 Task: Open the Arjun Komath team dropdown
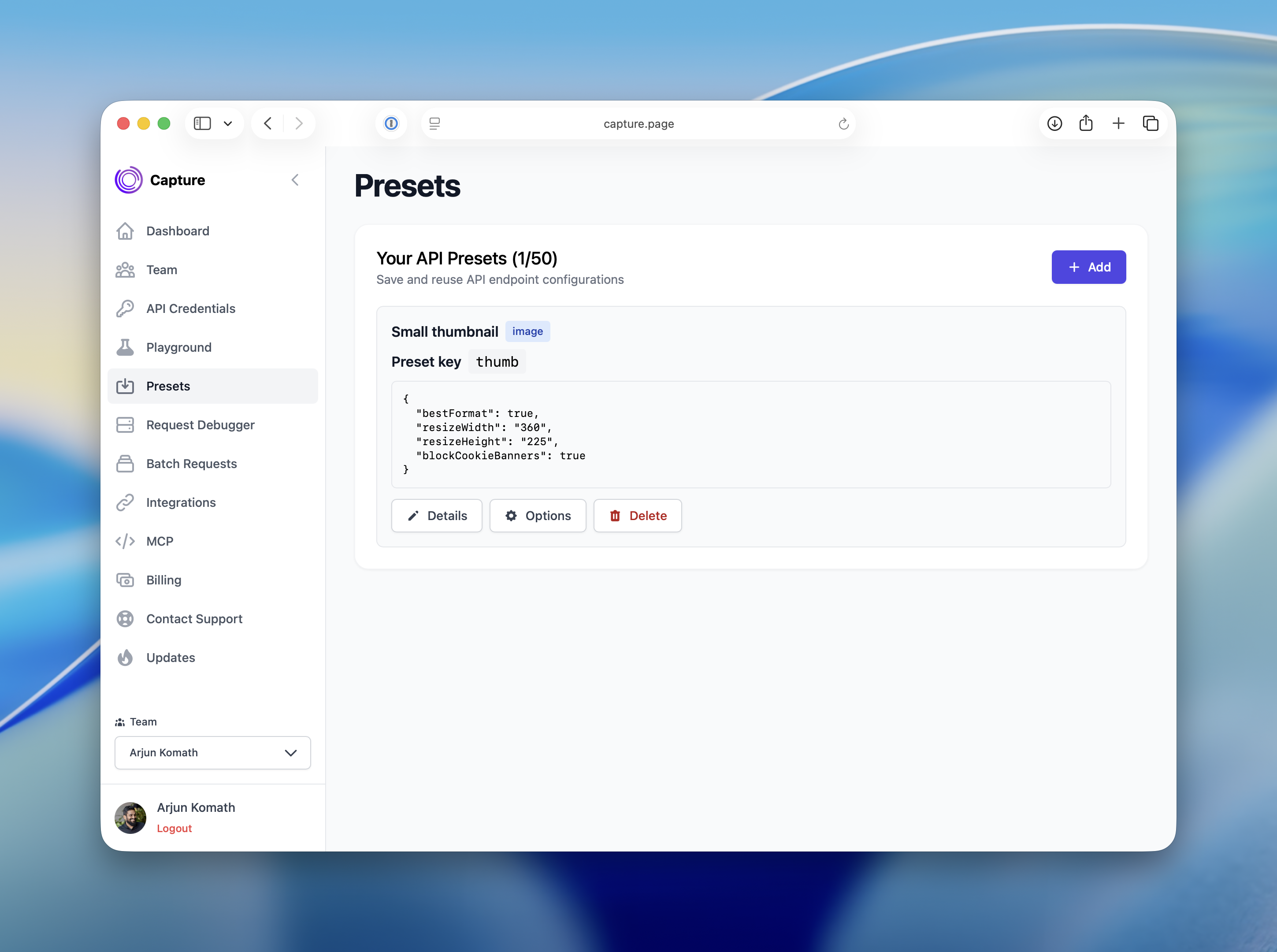[x=212, y=753]
